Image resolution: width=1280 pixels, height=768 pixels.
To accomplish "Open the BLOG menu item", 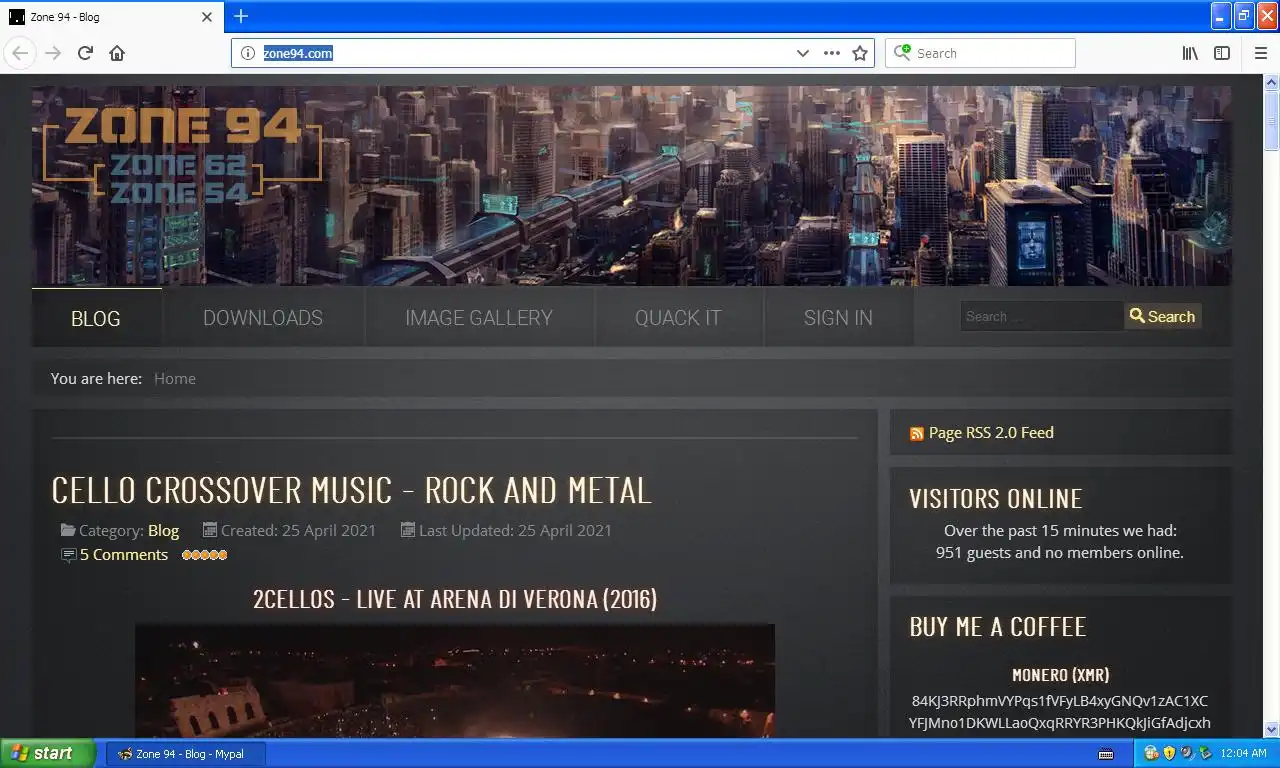I will click(96, 318).
